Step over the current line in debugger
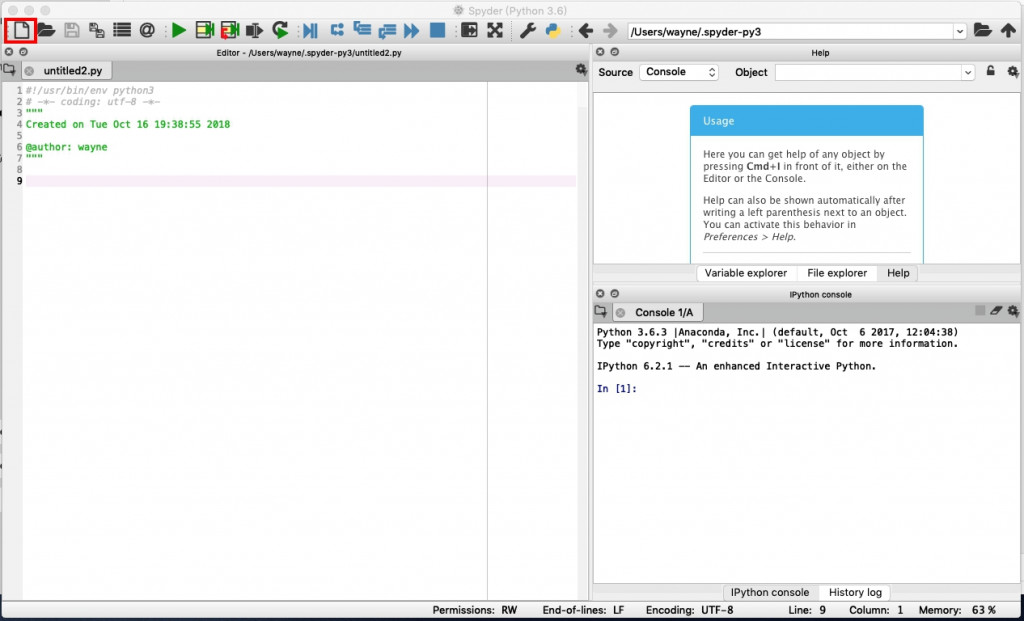 tap(337, 30)
